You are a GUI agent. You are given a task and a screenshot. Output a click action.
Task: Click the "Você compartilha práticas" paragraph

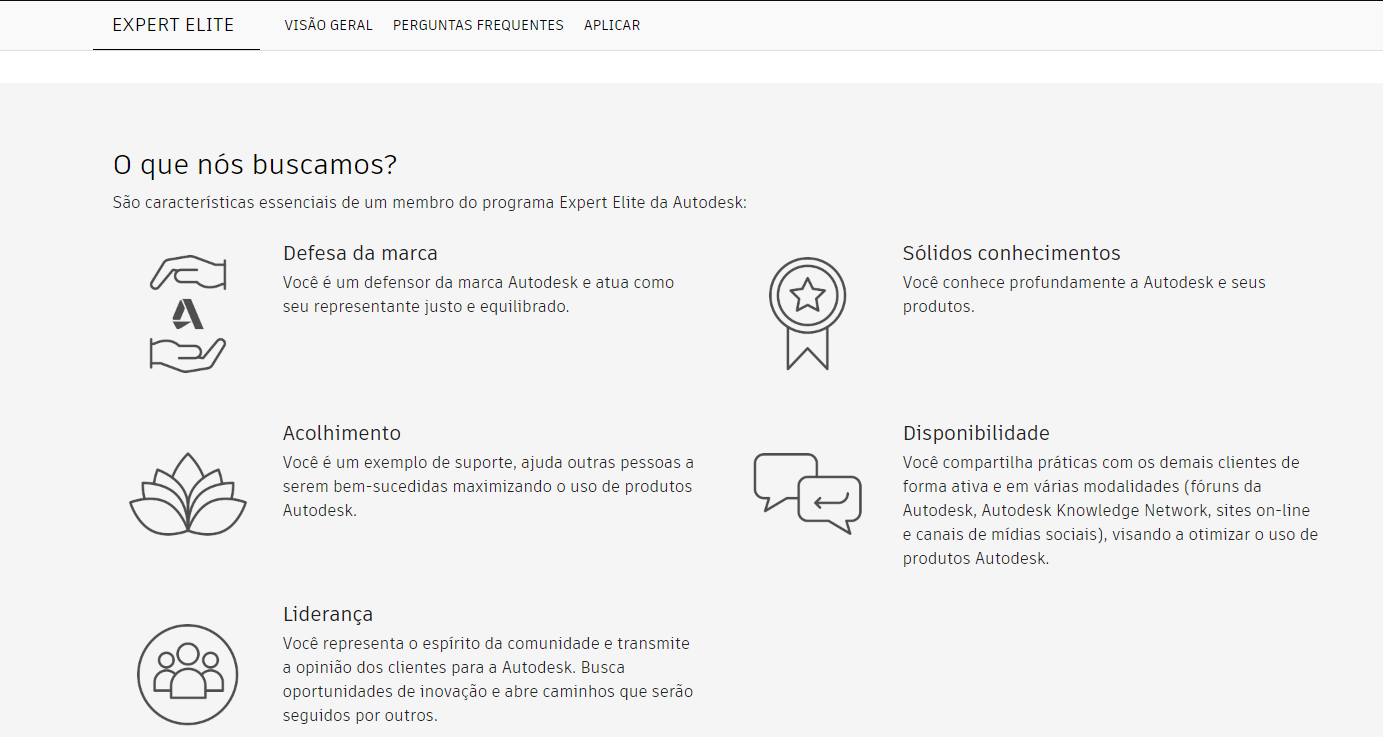(1110, 510)
